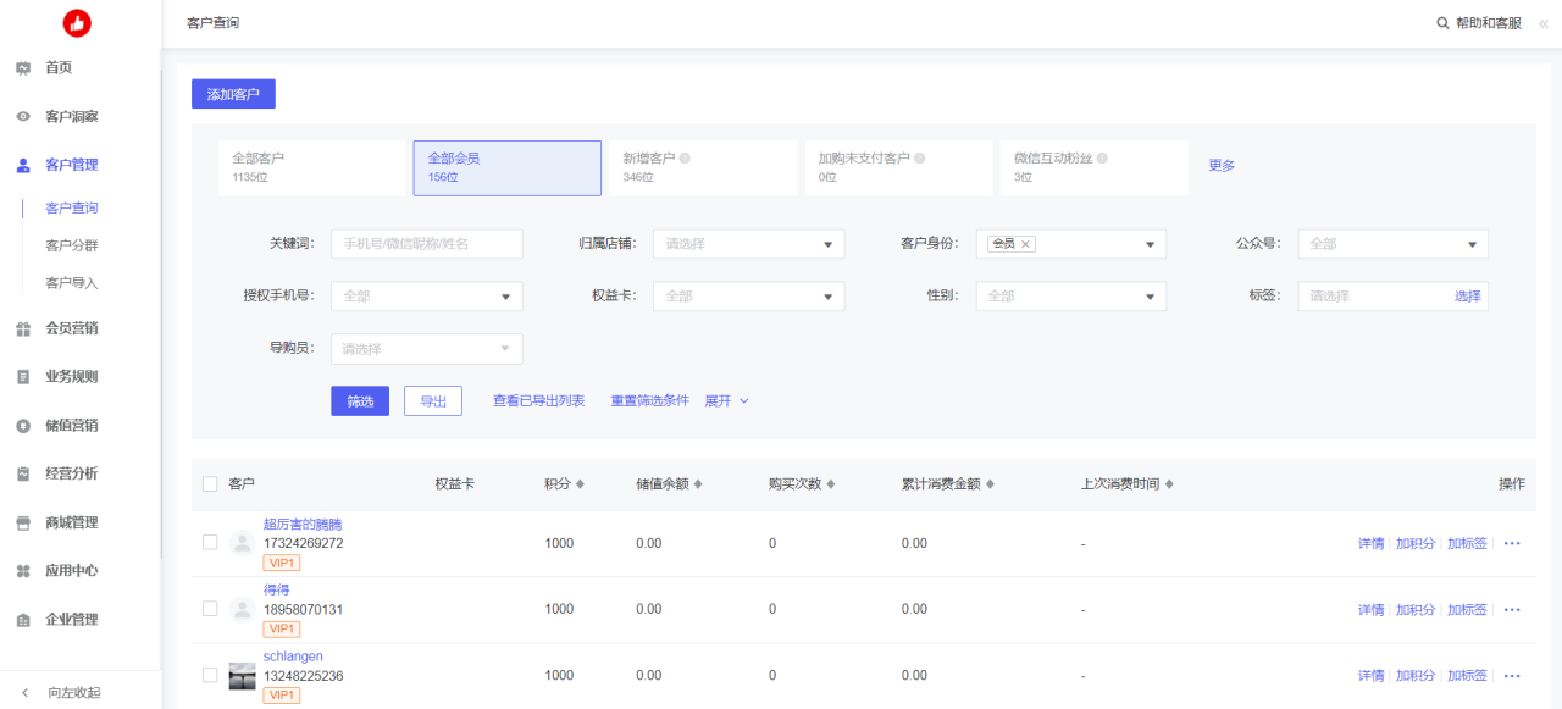Click 选择 in the 标签 field
Image resolution: width=1562 pixels, height=709 pixels.
(1467, 296)
